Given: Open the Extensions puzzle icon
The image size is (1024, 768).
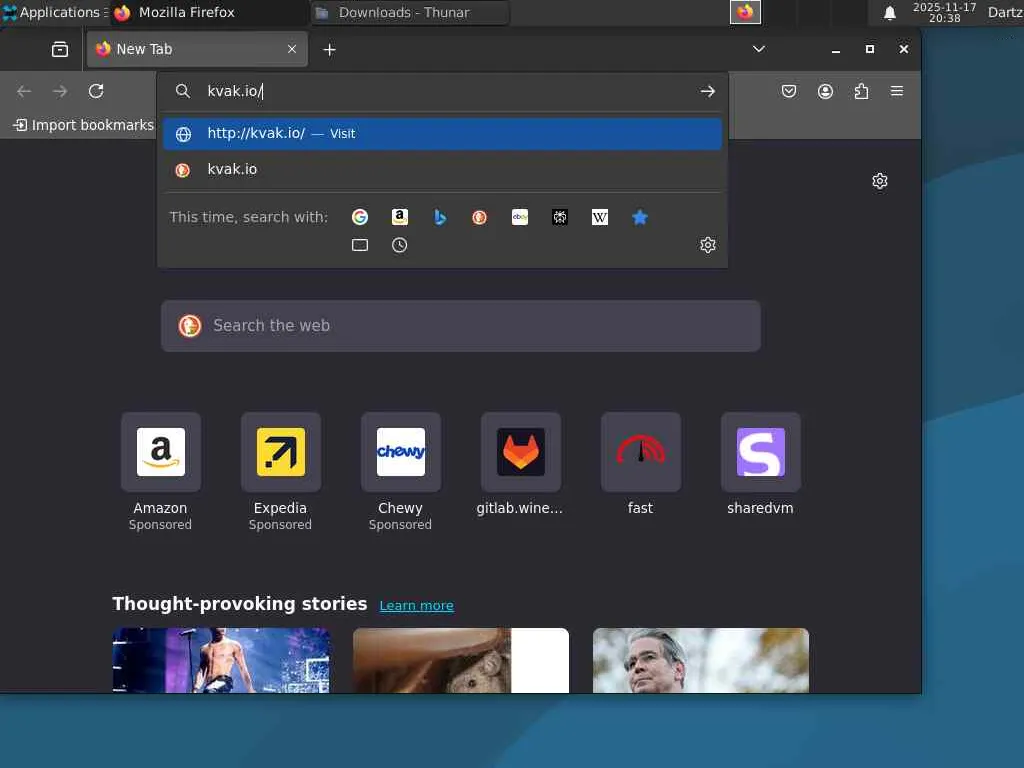Looking at the screenshot, I should 861,91.
